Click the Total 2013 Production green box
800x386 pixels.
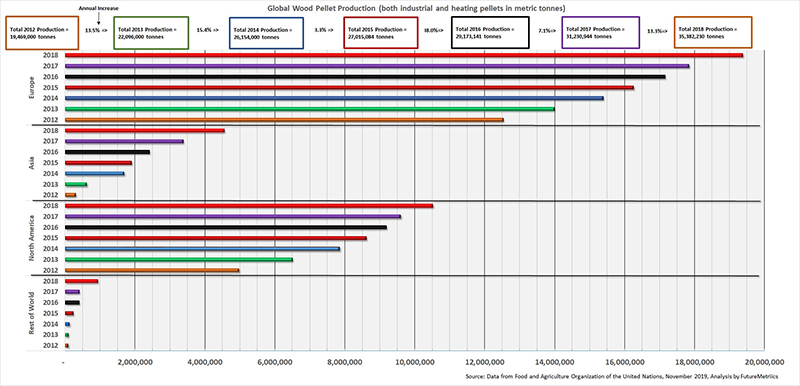[x=151, y=33]
